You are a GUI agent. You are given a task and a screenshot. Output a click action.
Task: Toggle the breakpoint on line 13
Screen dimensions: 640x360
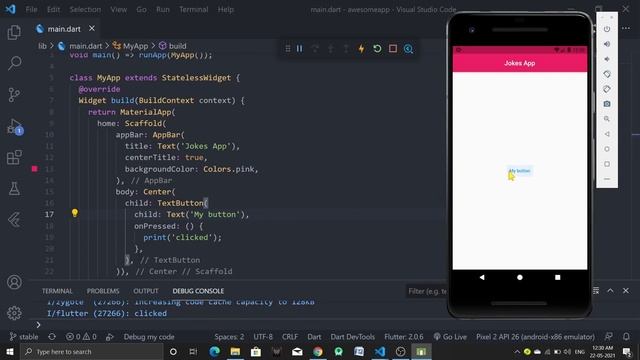(x=35, y=169)
